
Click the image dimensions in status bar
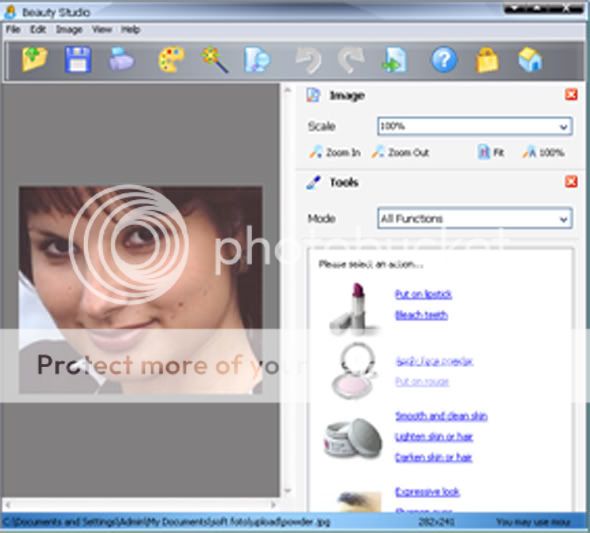[x=436, y=522]
